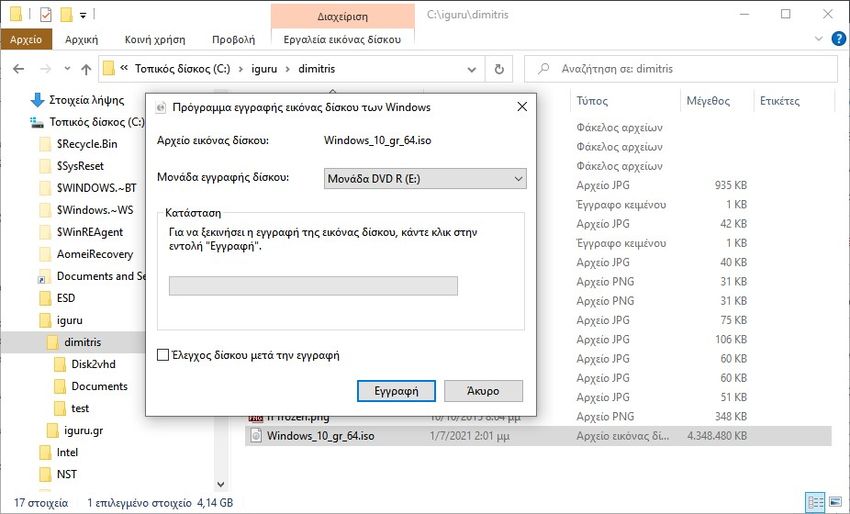The width and height of the screenshot is (850, 514).
Task: Click the disc burner dialog title icon
Action: click(160, 107)
